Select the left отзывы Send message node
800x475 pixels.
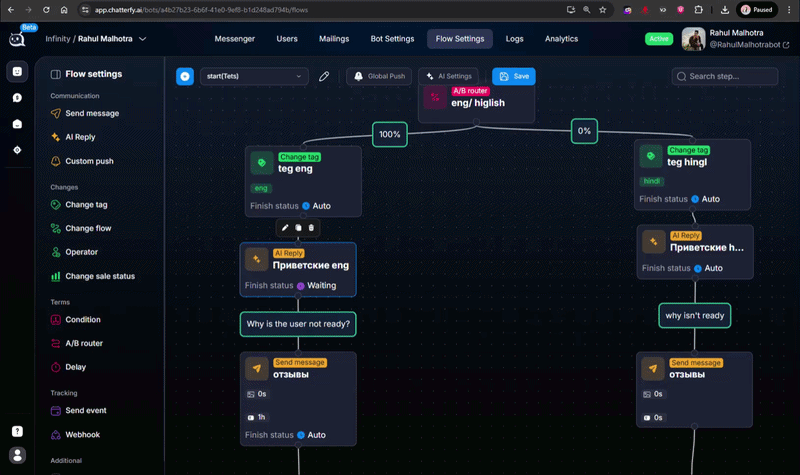point(298,399)
